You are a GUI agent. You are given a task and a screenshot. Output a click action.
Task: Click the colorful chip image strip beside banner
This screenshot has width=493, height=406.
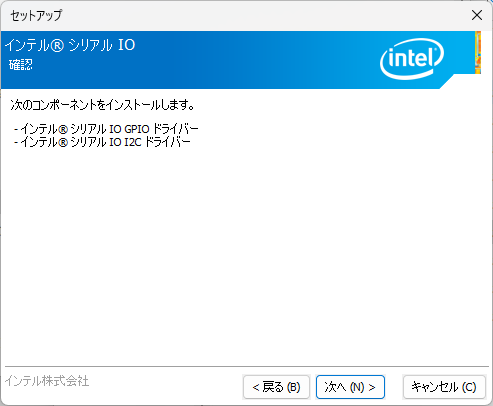[x=478, y=52]
